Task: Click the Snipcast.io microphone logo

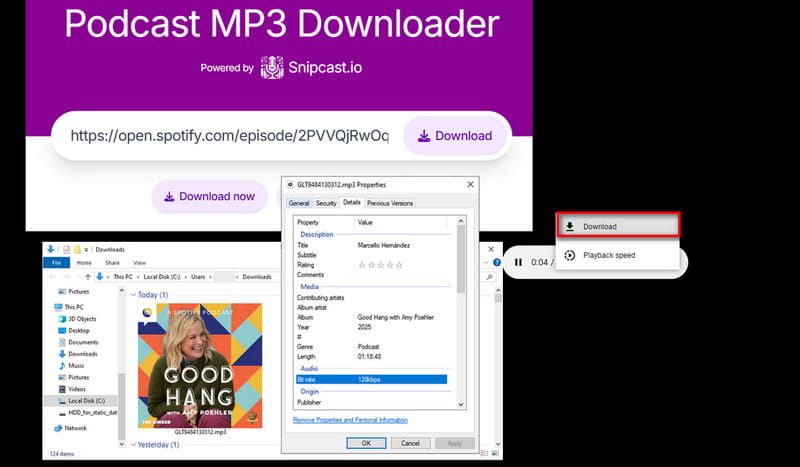Action: (x=272, y=67)
